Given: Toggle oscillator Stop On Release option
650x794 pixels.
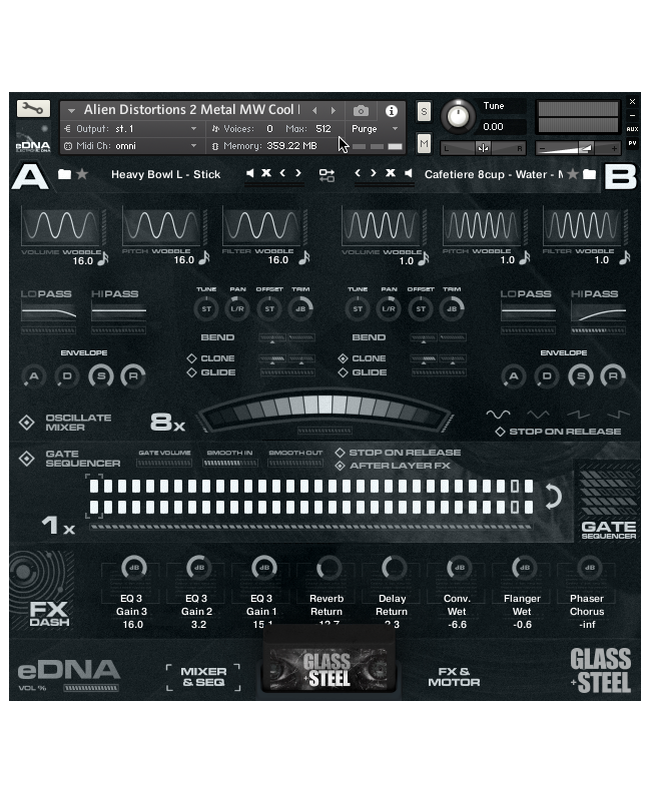Looking at the screenshot, I should 500,431.
